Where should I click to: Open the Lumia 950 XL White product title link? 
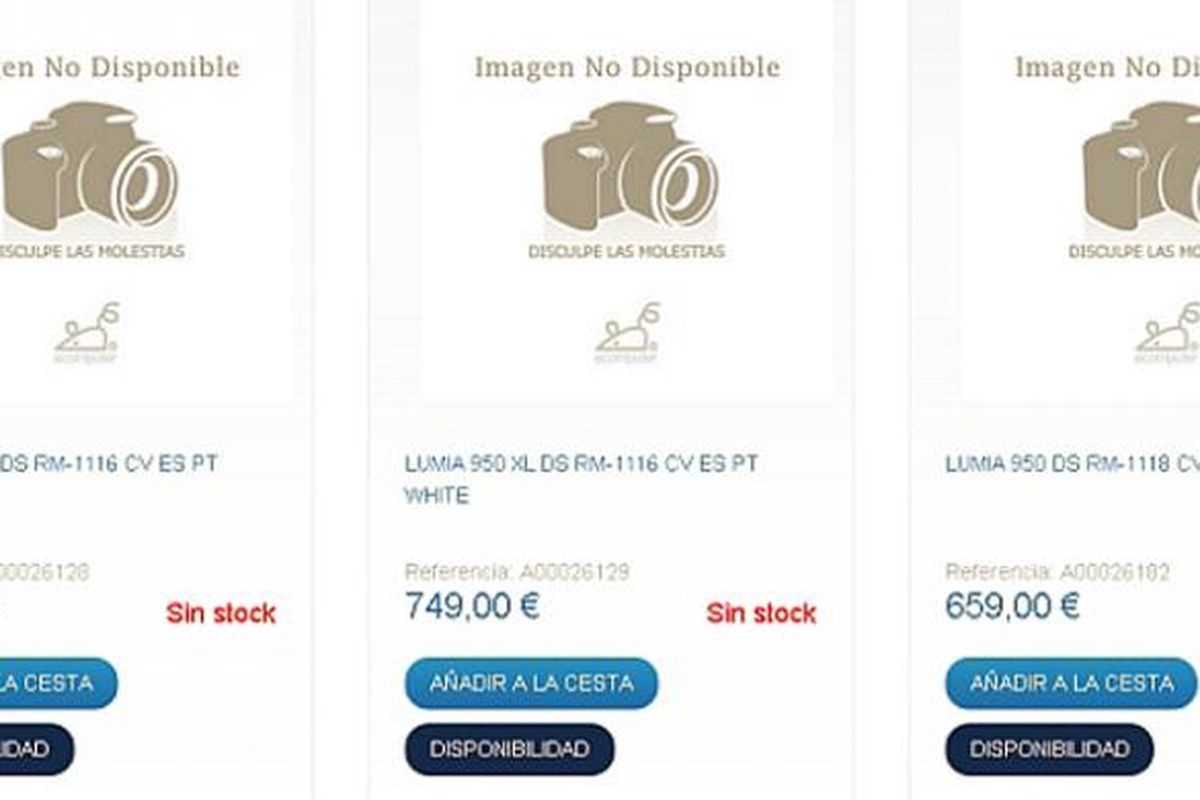[x=581, y=479]
